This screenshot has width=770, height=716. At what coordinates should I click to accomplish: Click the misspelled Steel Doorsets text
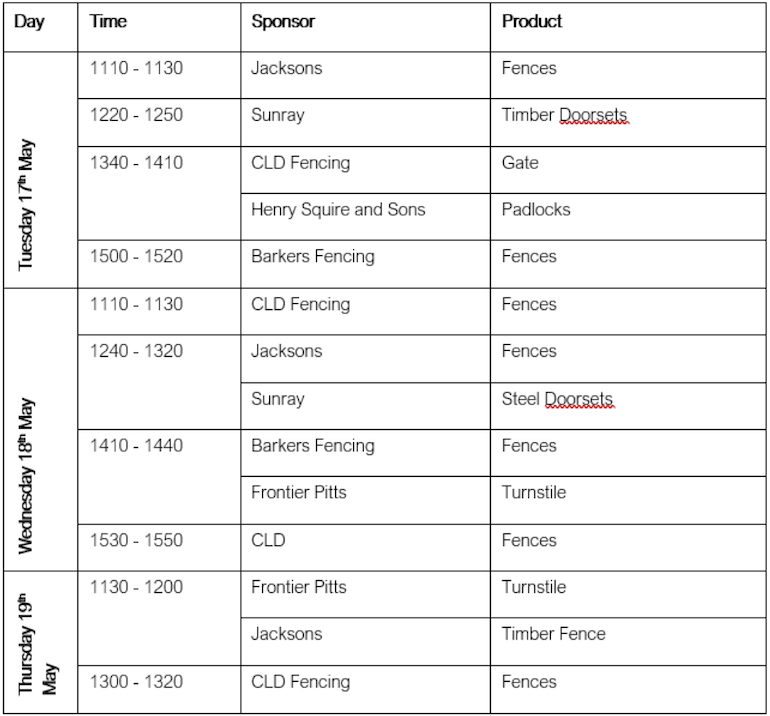tap(557, 399)
